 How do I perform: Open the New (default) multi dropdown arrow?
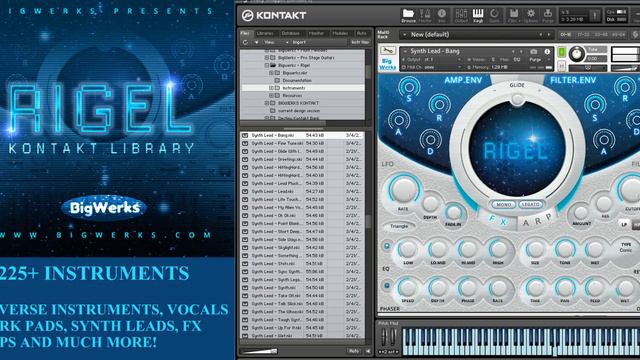click(405, 35)
